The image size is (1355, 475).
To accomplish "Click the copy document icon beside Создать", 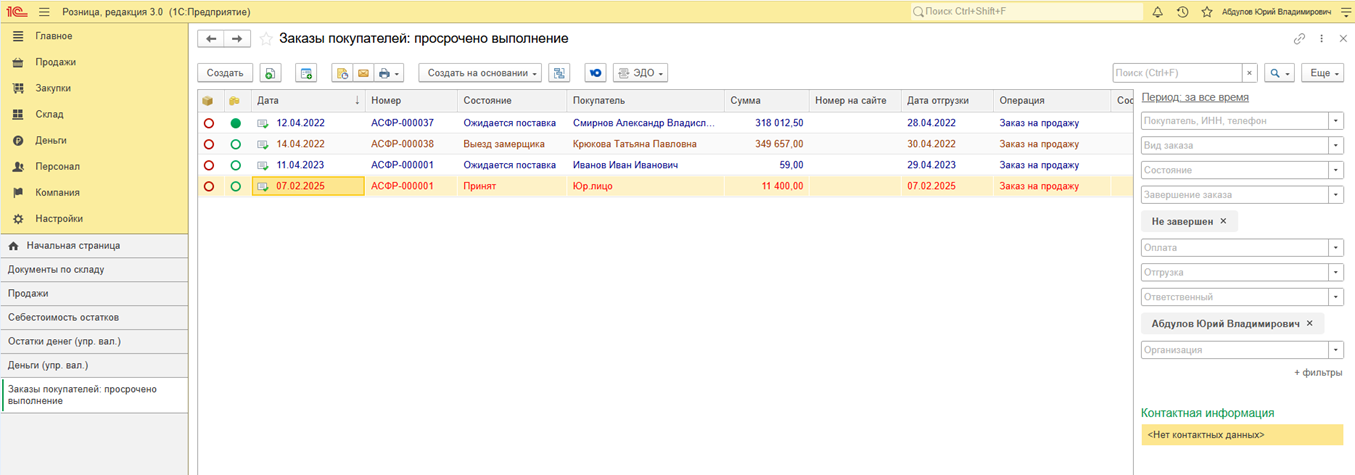I will tap(270, 73).
